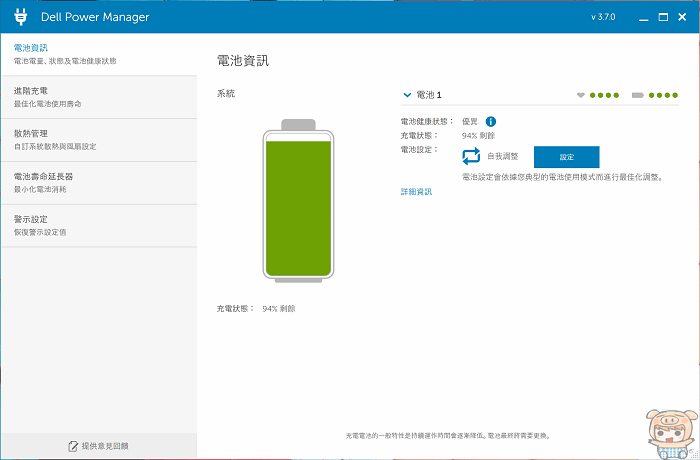Click the feedback pencil icon
Viewport: 700px width, 460px height.
click(x=72, y=446)
